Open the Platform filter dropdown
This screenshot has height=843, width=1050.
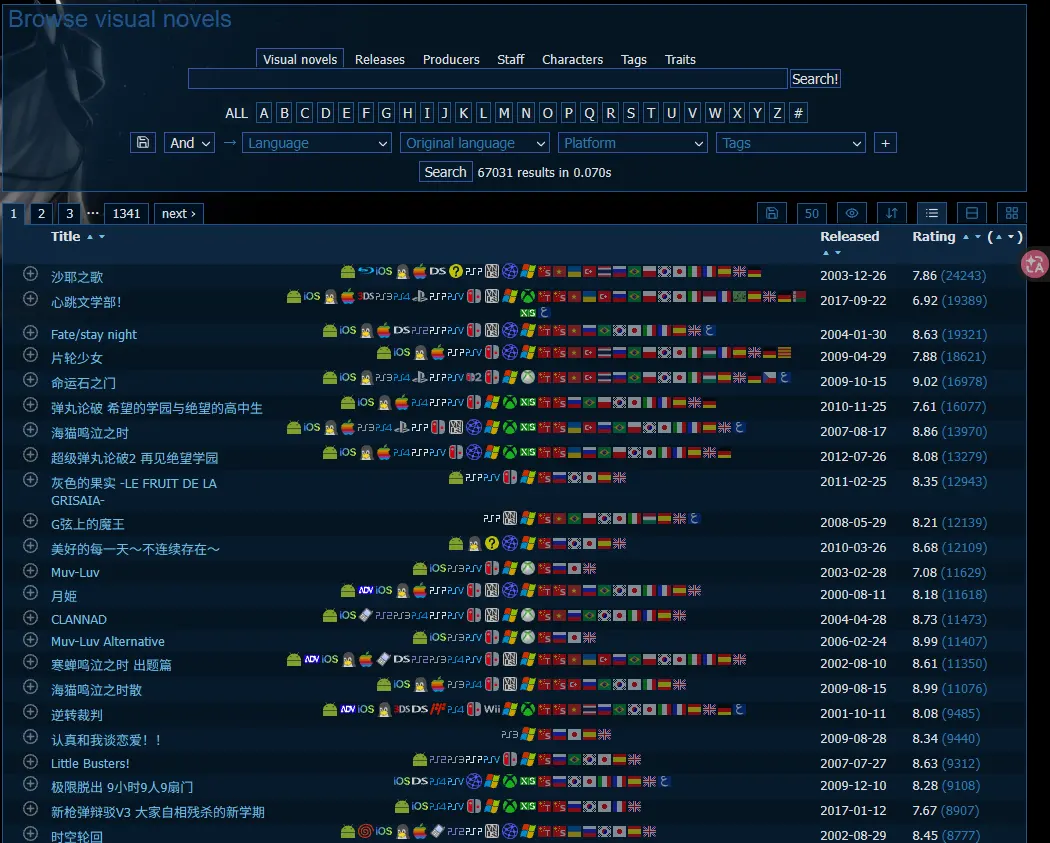pos(633,143)
